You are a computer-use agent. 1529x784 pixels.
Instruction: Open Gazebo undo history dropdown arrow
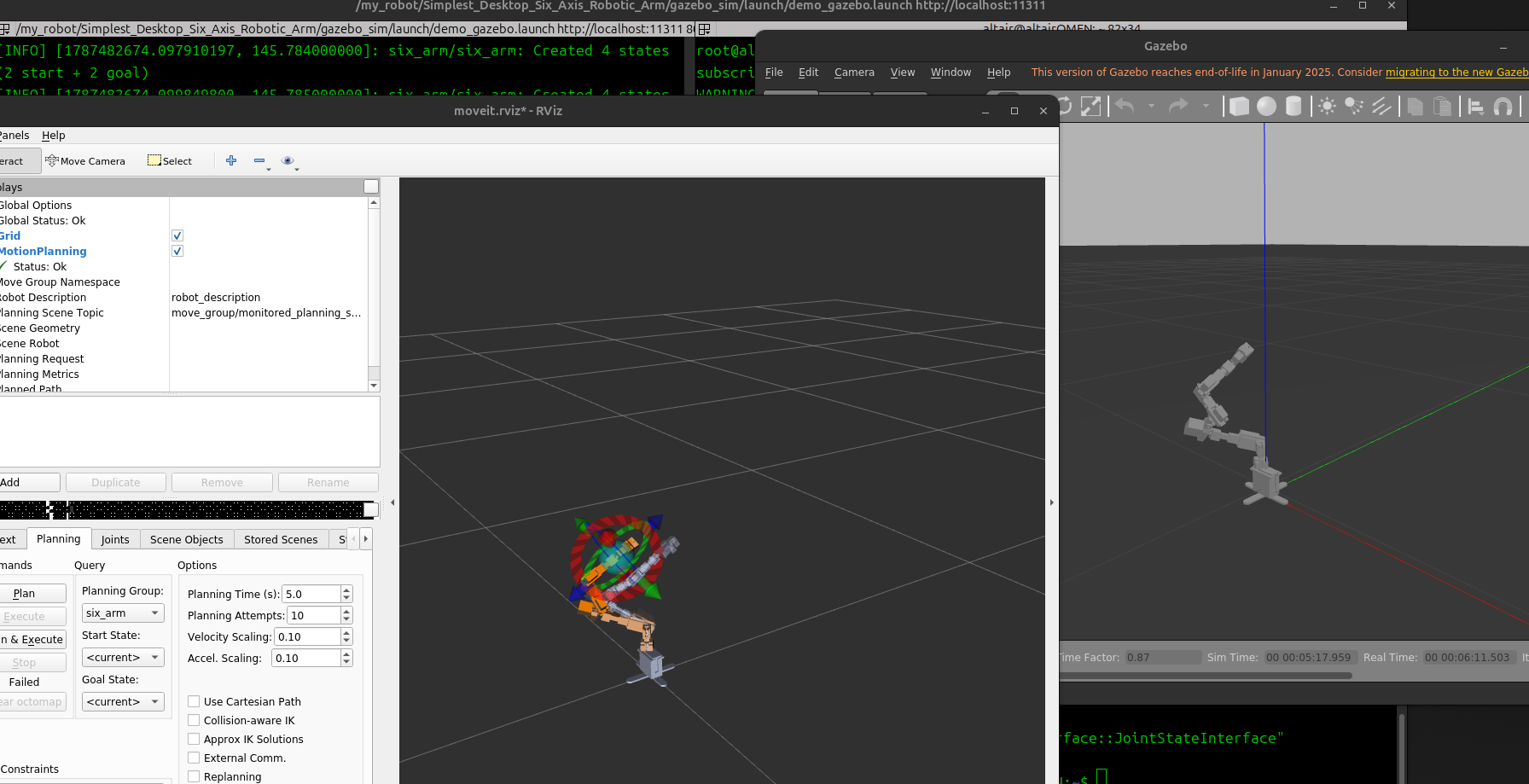pyautogui.click(x=1151, y=106)
